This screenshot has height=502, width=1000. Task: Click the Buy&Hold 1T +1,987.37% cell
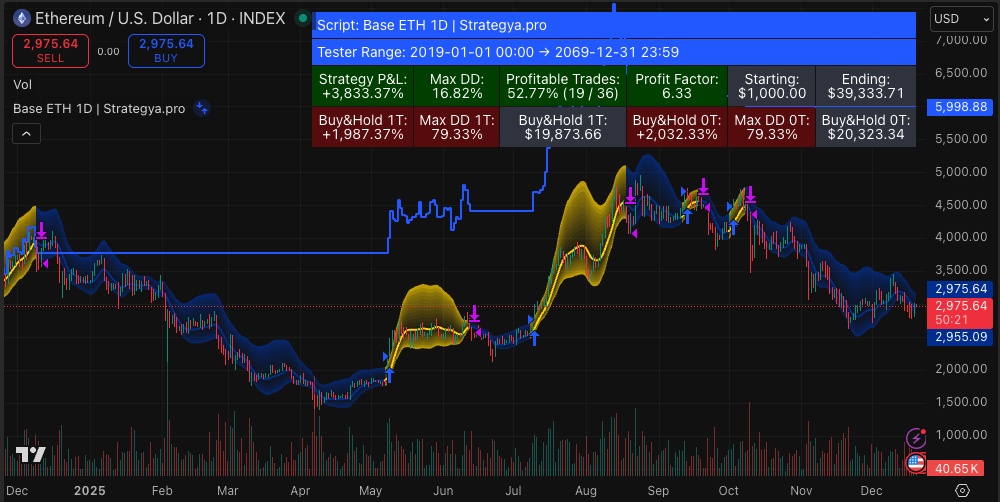[362, 127]
